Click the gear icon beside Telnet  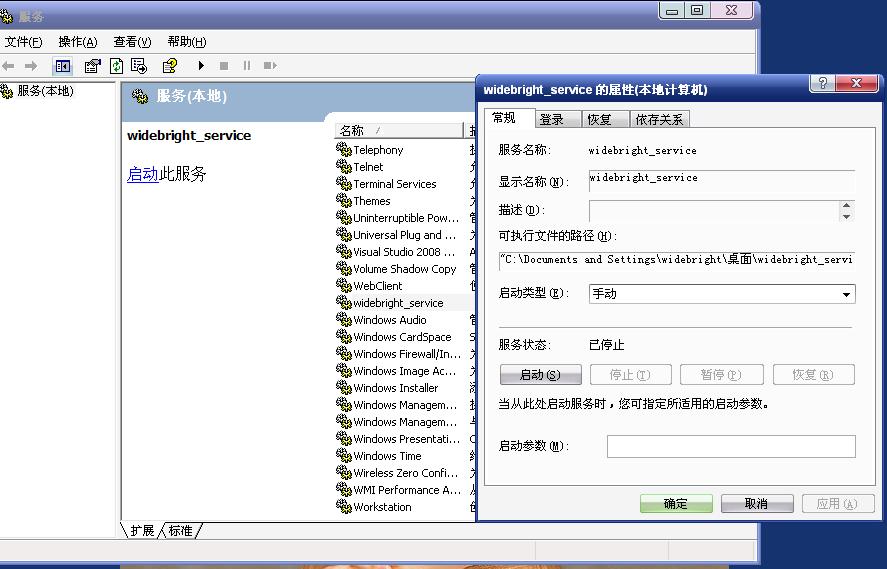tap(344, 166)
